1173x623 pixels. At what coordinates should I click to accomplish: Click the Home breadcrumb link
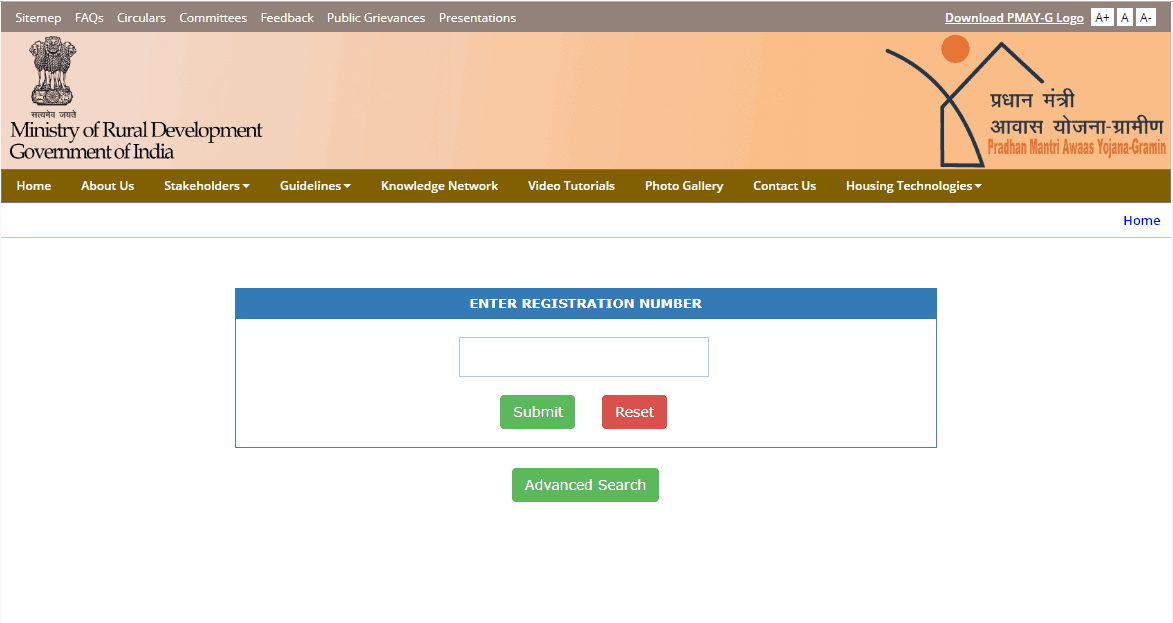click(1141, 220)
